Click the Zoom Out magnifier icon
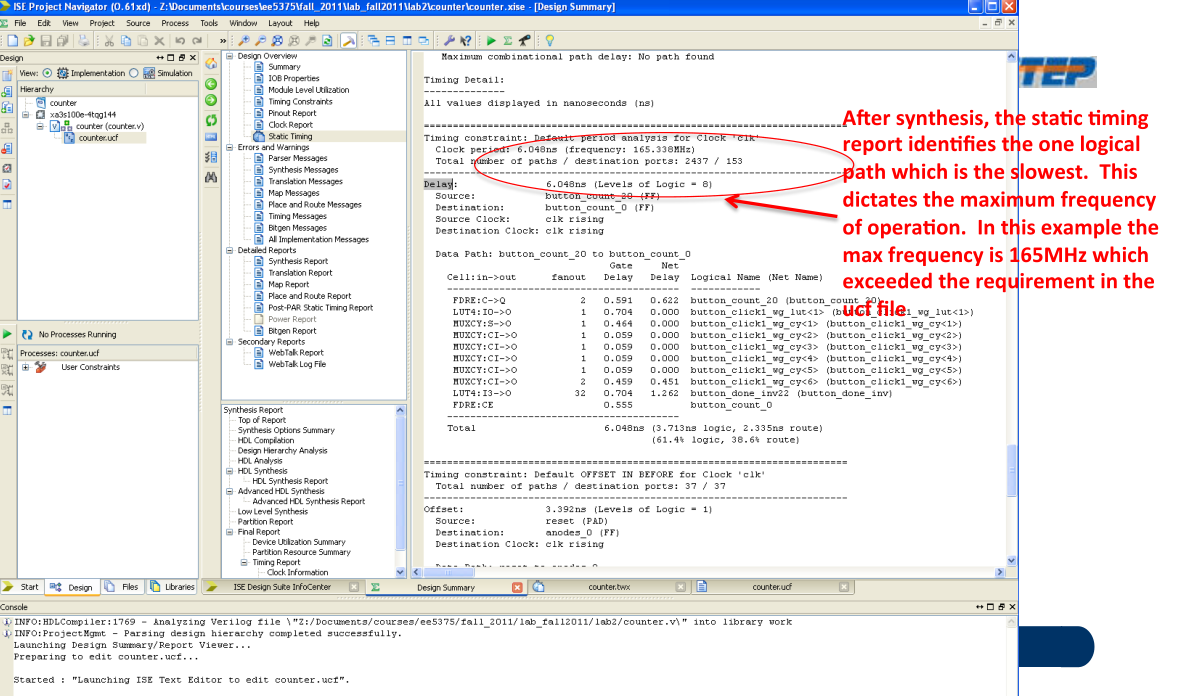 (x=261, y=40)
